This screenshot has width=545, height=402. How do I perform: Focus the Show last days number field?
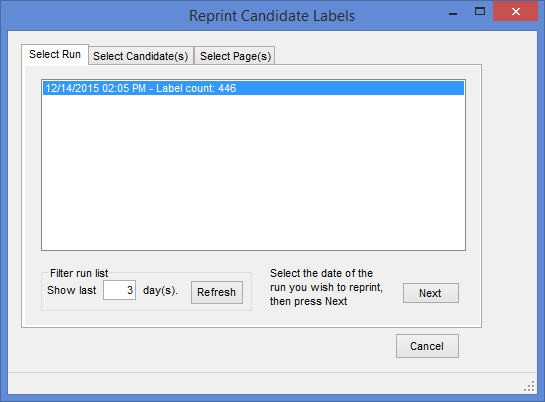click(x=119, y=290)
